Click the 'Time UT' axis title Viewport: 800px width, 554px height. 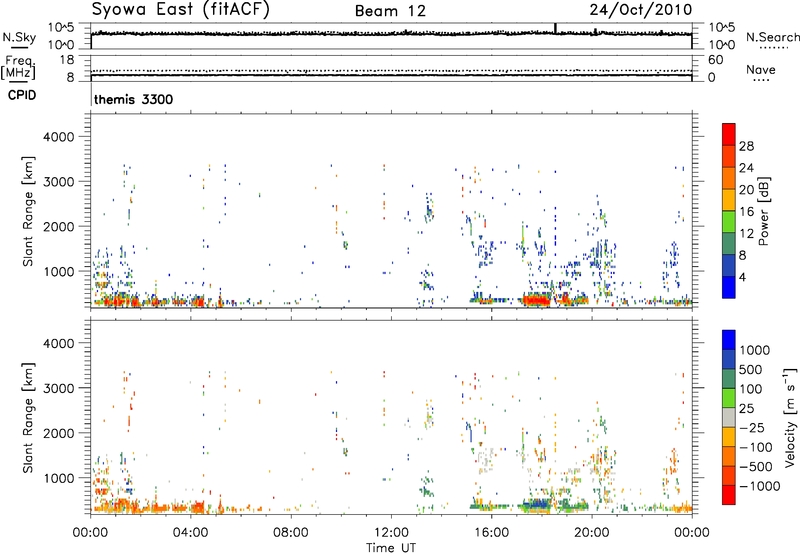coord(391,548)
